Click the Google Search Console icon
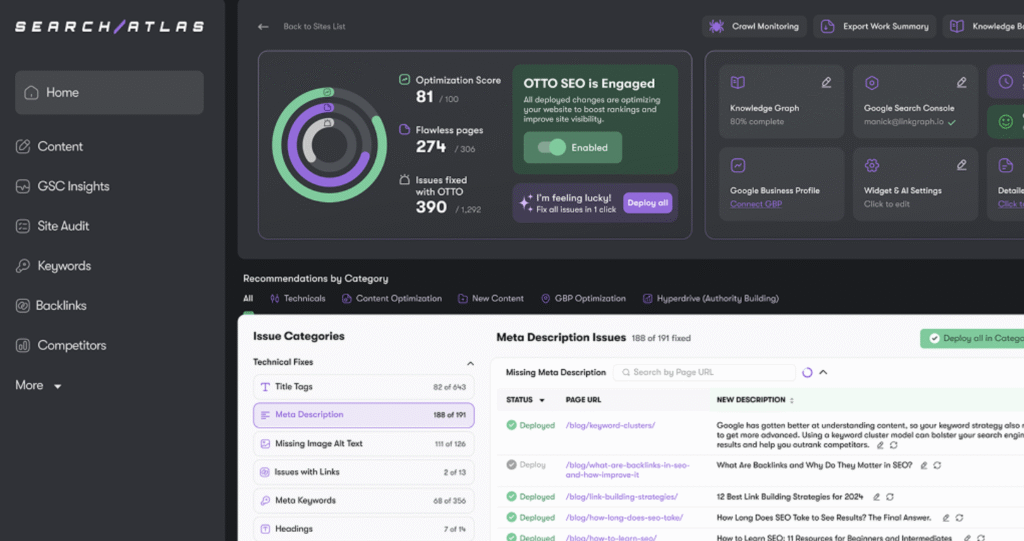 pos(872,82)
